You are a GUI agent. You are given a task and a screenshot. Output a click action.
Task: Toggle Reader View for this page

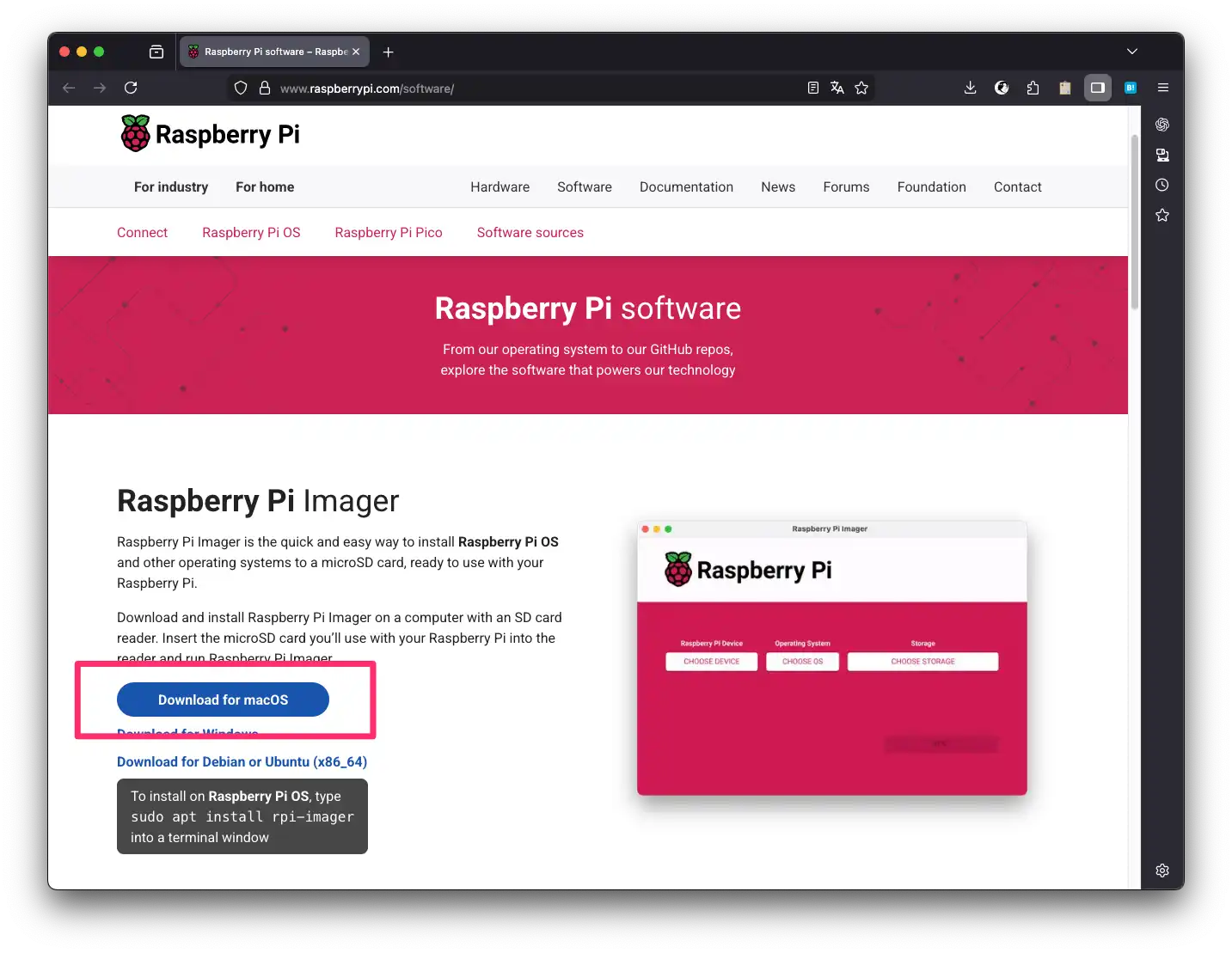(812, 88)
